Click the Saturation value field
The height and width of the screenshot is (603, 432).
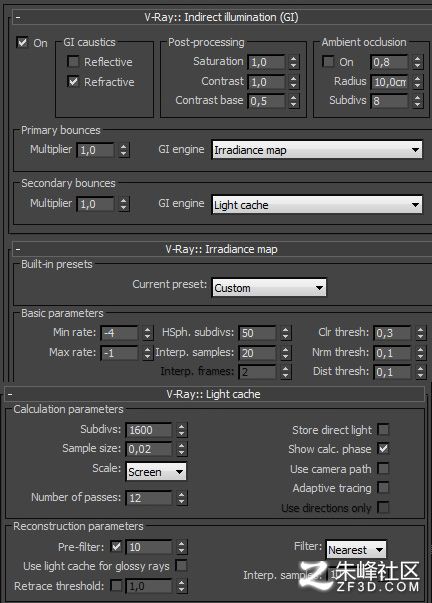click(x=267, y=62)
